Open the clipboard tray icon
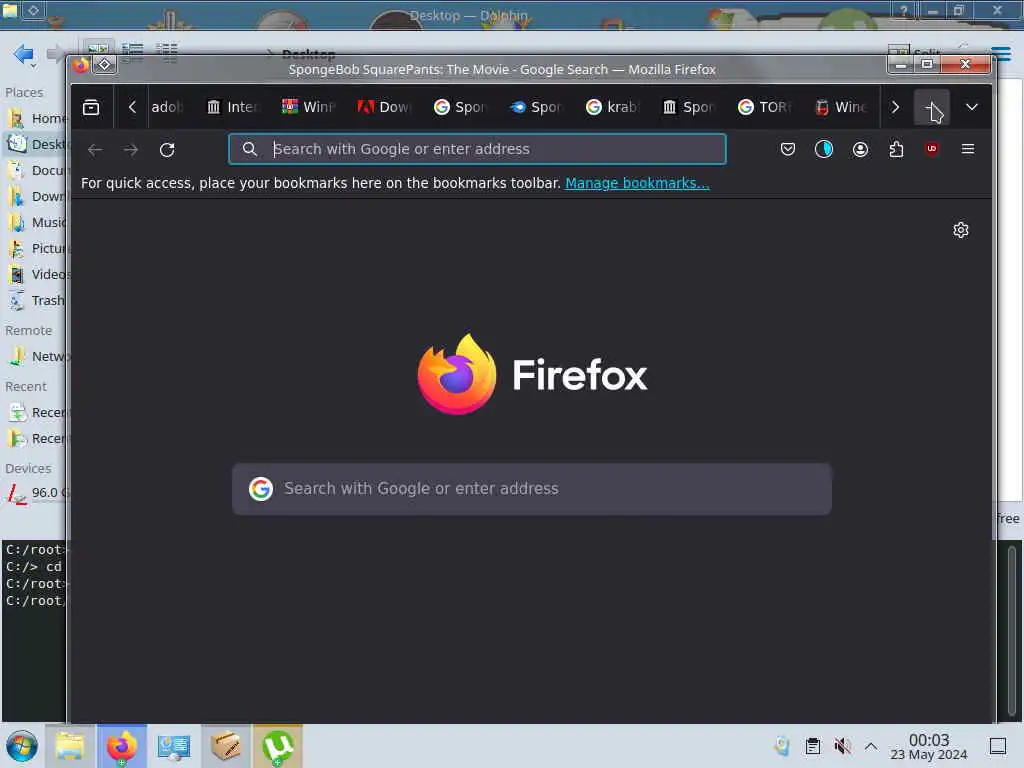Screen dimensions: 1024x768 pos(812,746)
